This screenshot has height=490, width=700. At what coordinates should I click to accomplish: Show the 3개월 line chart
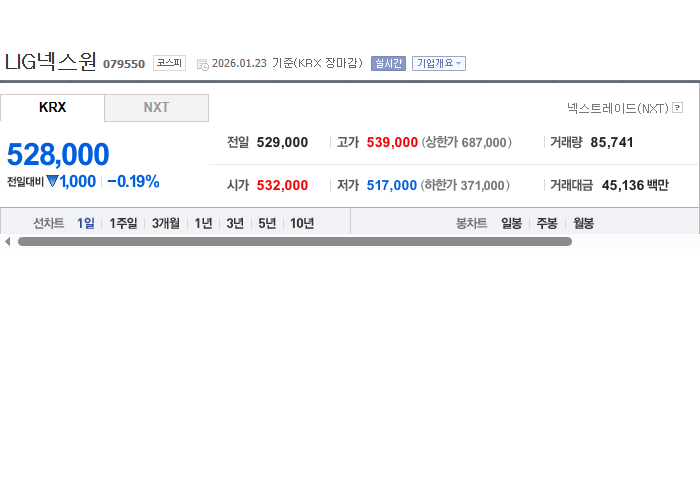(166, 223)
